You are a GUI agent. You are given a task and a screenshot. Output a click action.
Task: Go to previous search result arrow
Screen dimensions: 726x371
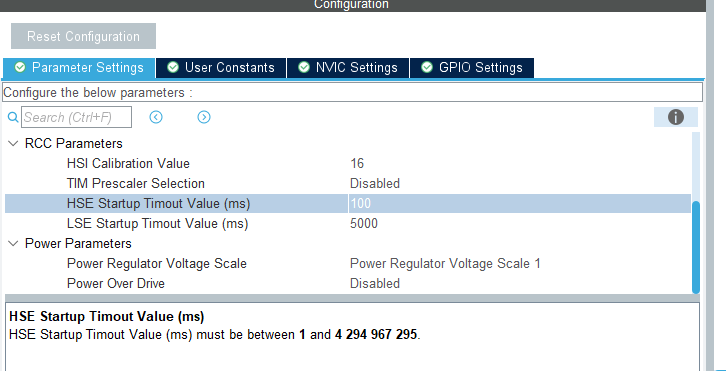coord(156,117)
